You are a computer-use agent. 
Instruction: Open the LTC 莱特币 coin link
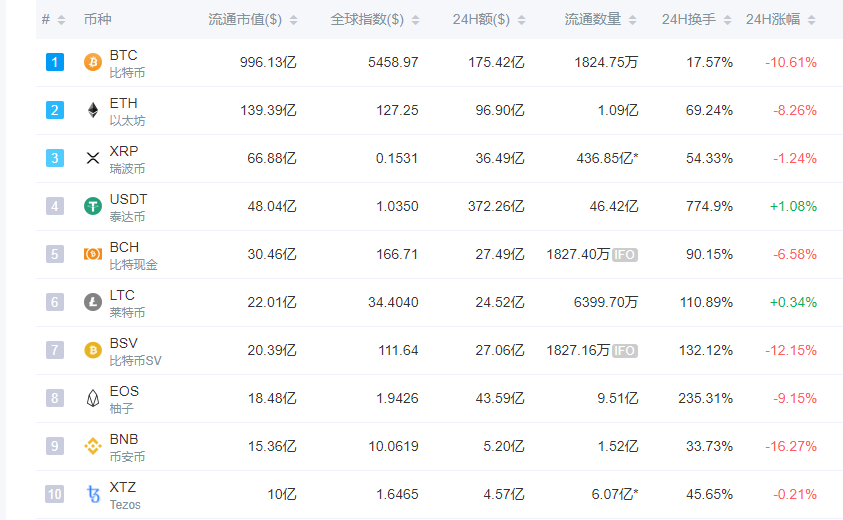click(x=127, y=303)
